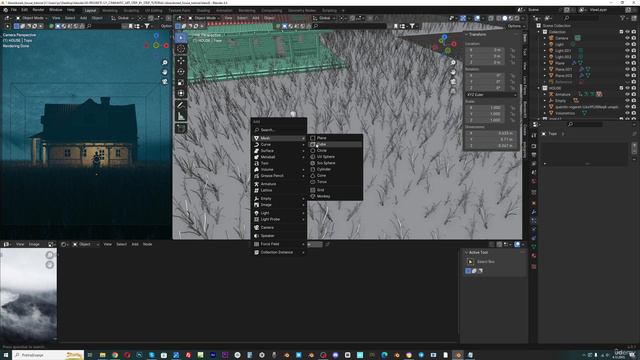Select the Cube mesh primitive
640x360 pixels.
click(x=335, y=144)
